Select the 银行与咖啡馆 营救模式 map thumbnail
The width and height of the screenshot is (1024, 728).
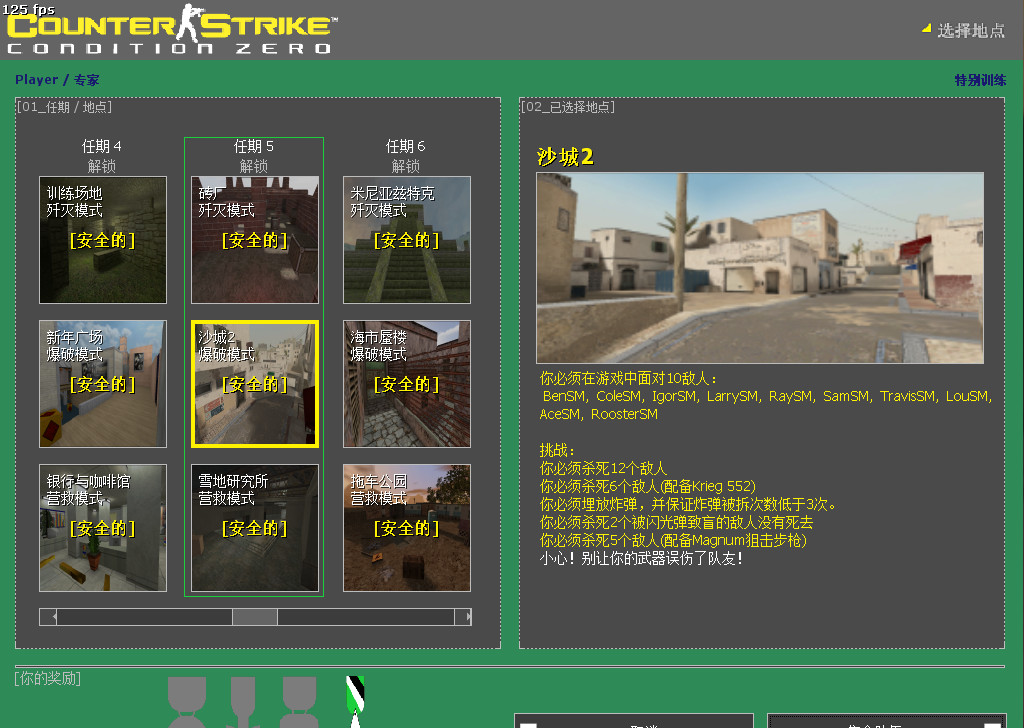click(x=103, y=528)
